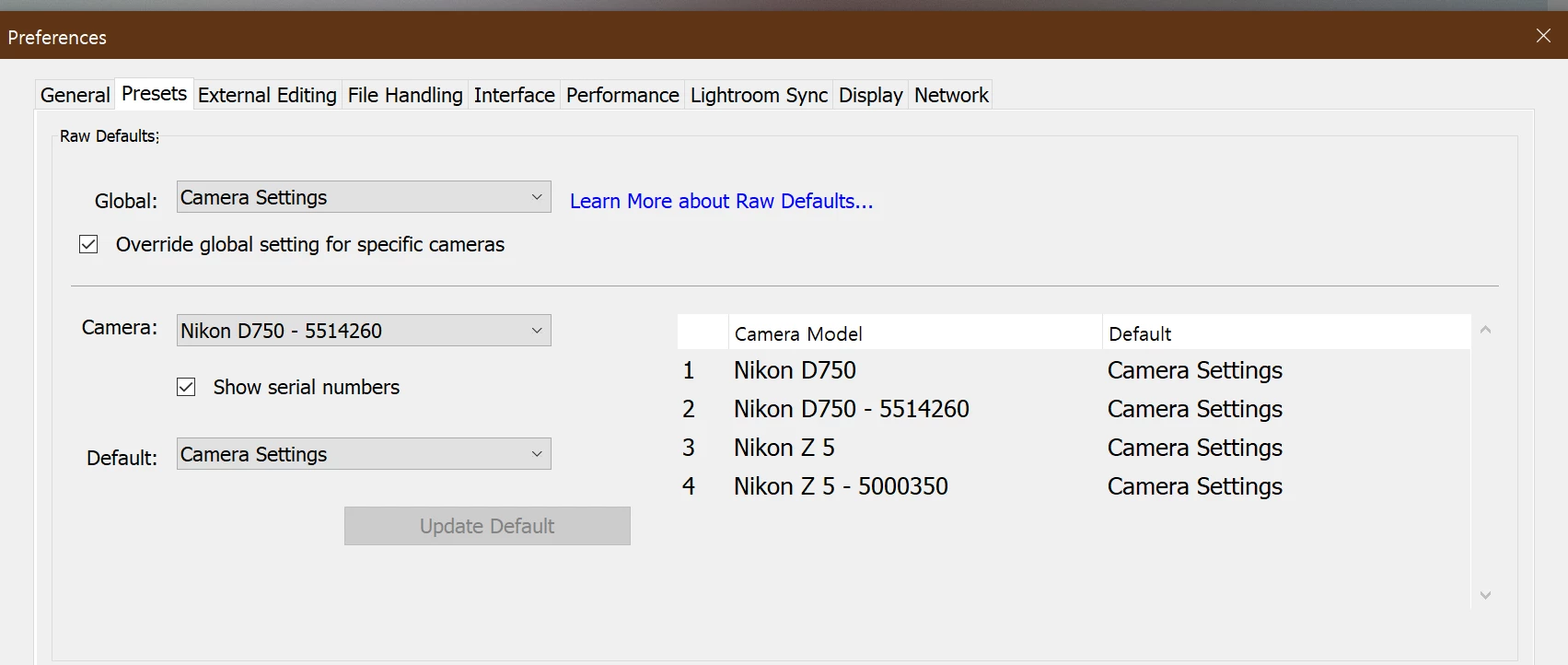1568x665 pixels.
Task: Click Camera Settings default for row 2
Action: (1195, 409)
